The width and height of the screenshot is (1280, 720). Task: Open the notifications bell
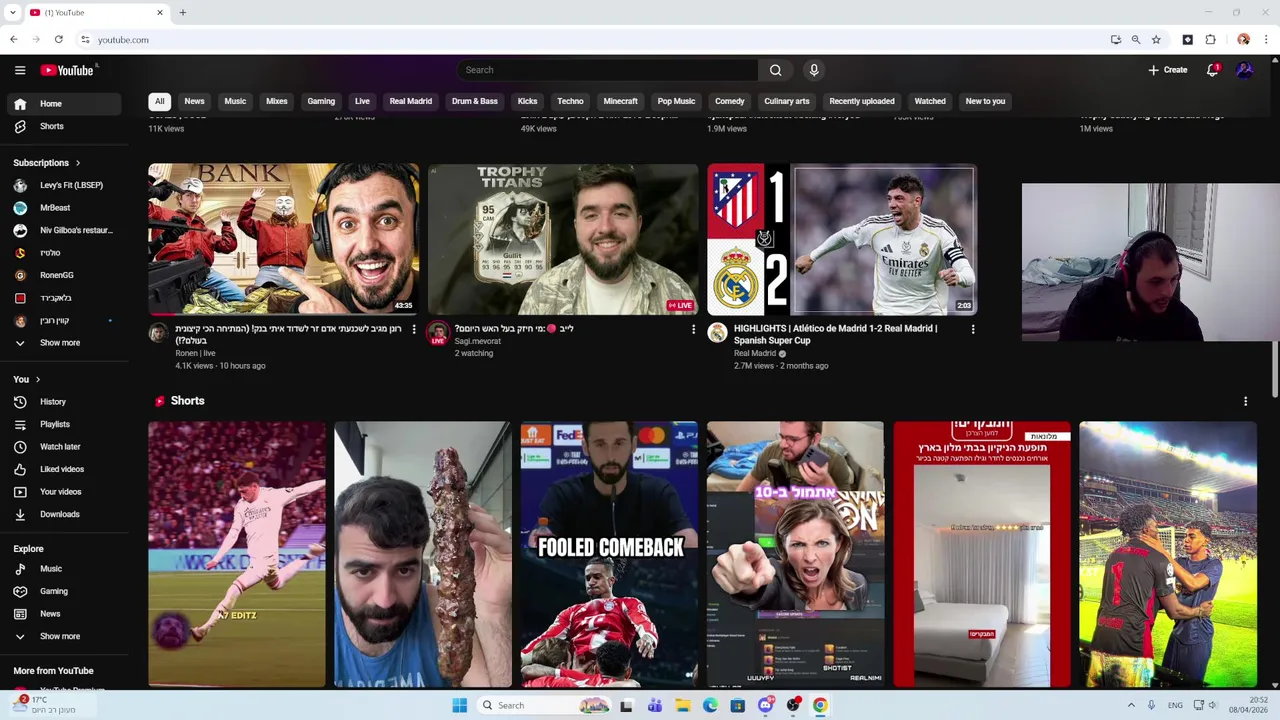pos(1212,70)
